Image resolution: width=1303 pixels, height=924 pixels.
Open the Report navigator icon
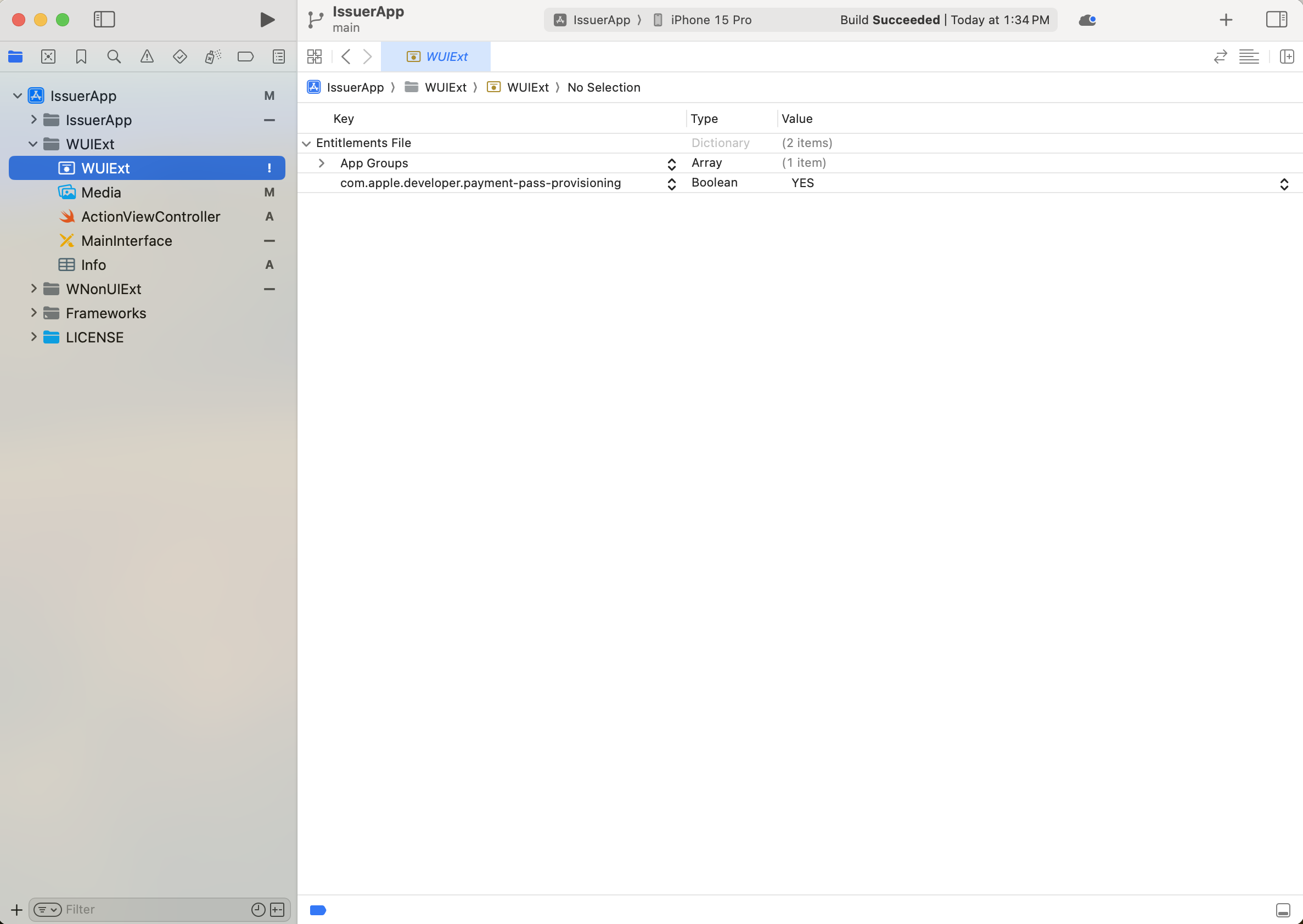[x=279, y=57]
